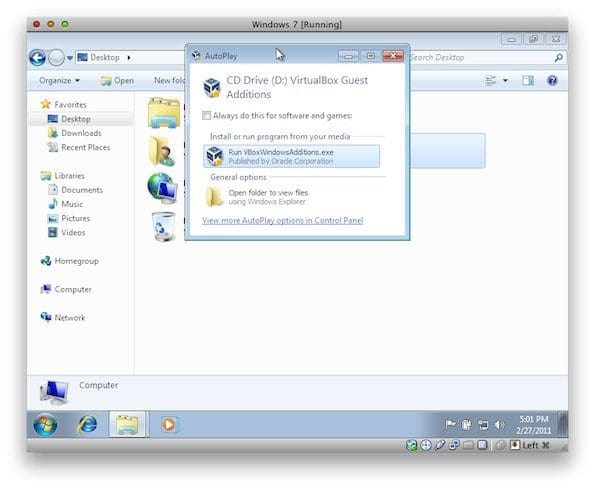Screen dimensions: 595x489
Task: Open the Action Center flag icon
Action: [450, 424]
